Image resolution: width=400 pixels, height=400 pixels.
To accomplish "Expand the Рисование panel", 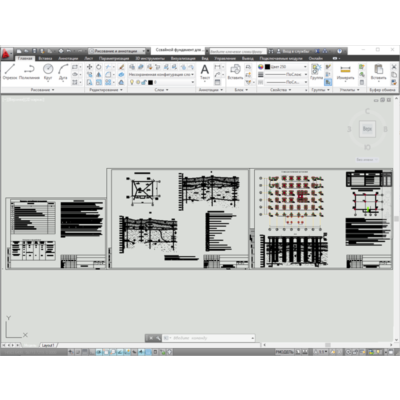I will [x=42, y=90].
